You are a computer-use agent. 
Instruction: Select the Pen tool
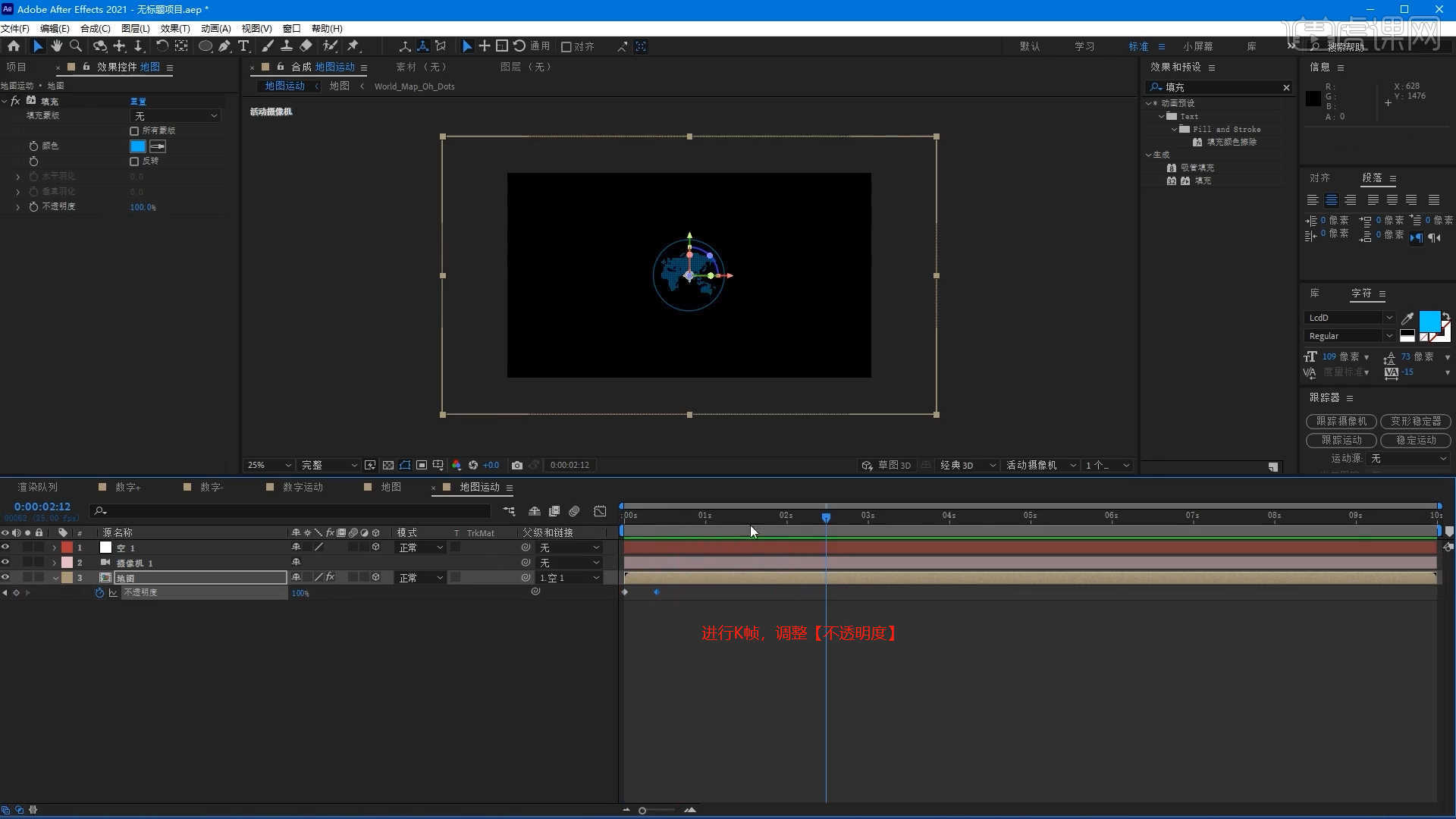point(224,46)
